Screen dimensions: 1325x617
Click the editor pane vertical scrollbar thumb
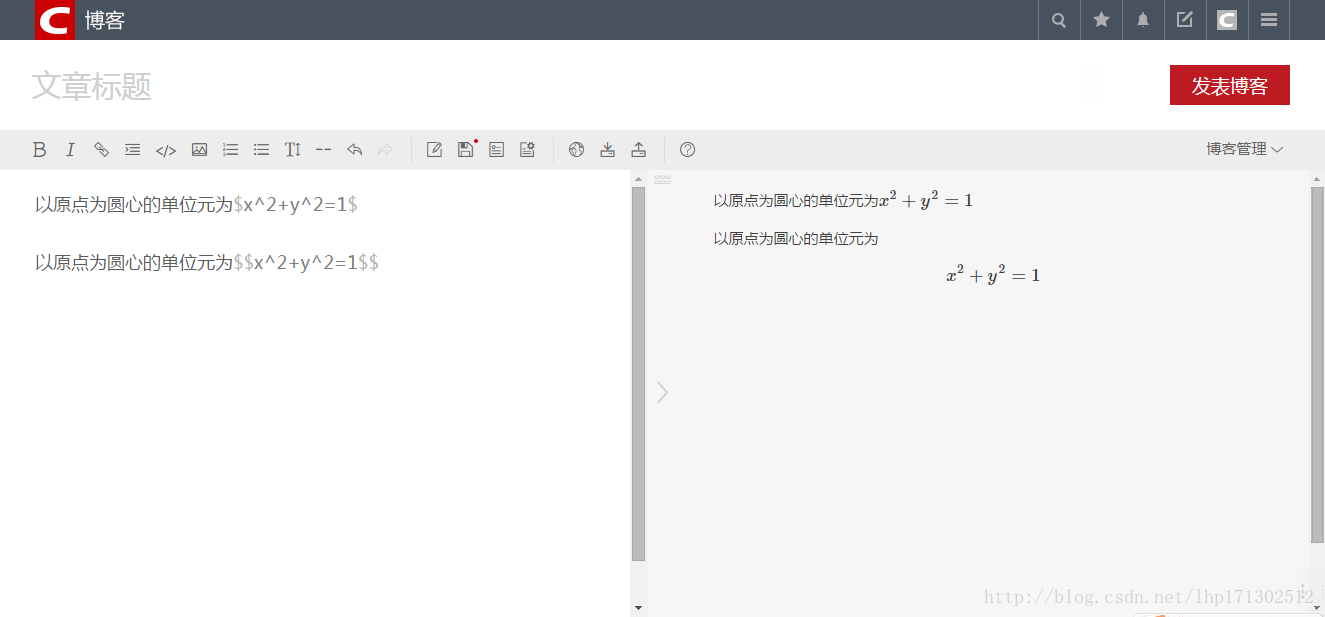pyautogui.click(x=638, y=374)
